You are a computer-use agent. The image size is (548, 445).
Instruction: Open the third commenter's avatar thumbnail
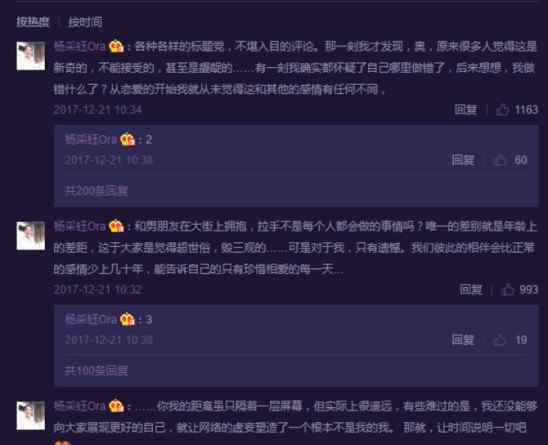31,415
